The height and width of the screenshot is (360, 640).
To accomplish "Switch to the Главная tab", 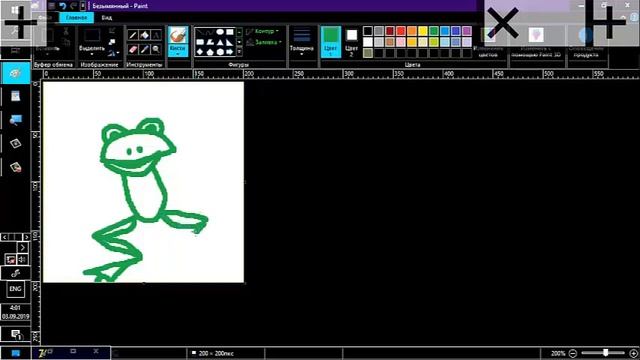I will tap(76, 18).
